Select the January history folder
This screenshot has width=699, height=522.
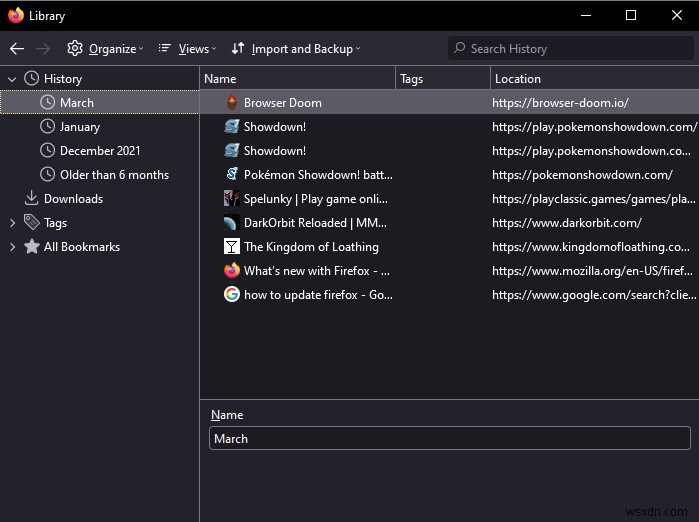(79, 127)
